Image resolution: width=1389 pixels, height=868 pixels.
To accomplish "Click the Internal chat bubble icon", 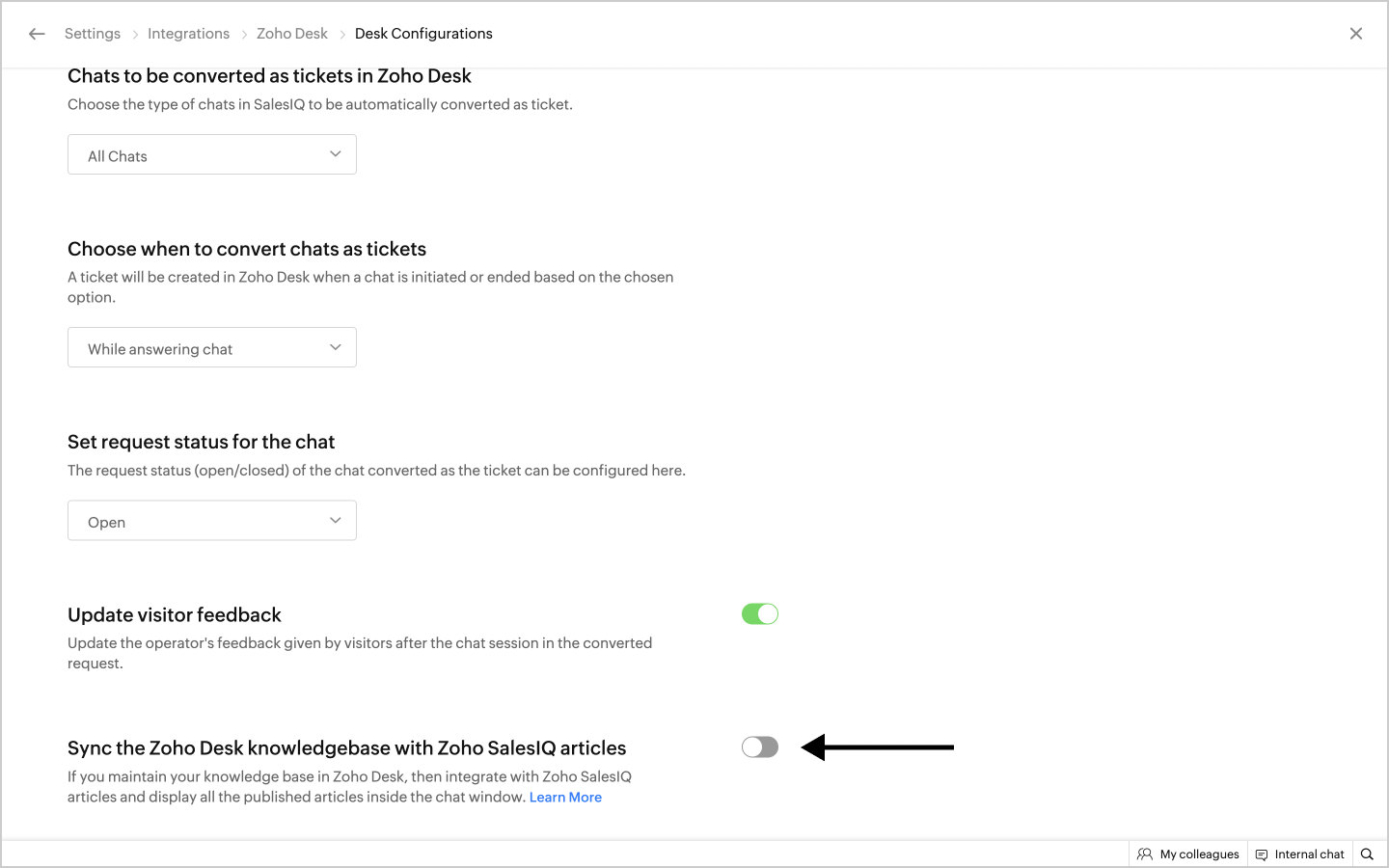I will 1262,854.
